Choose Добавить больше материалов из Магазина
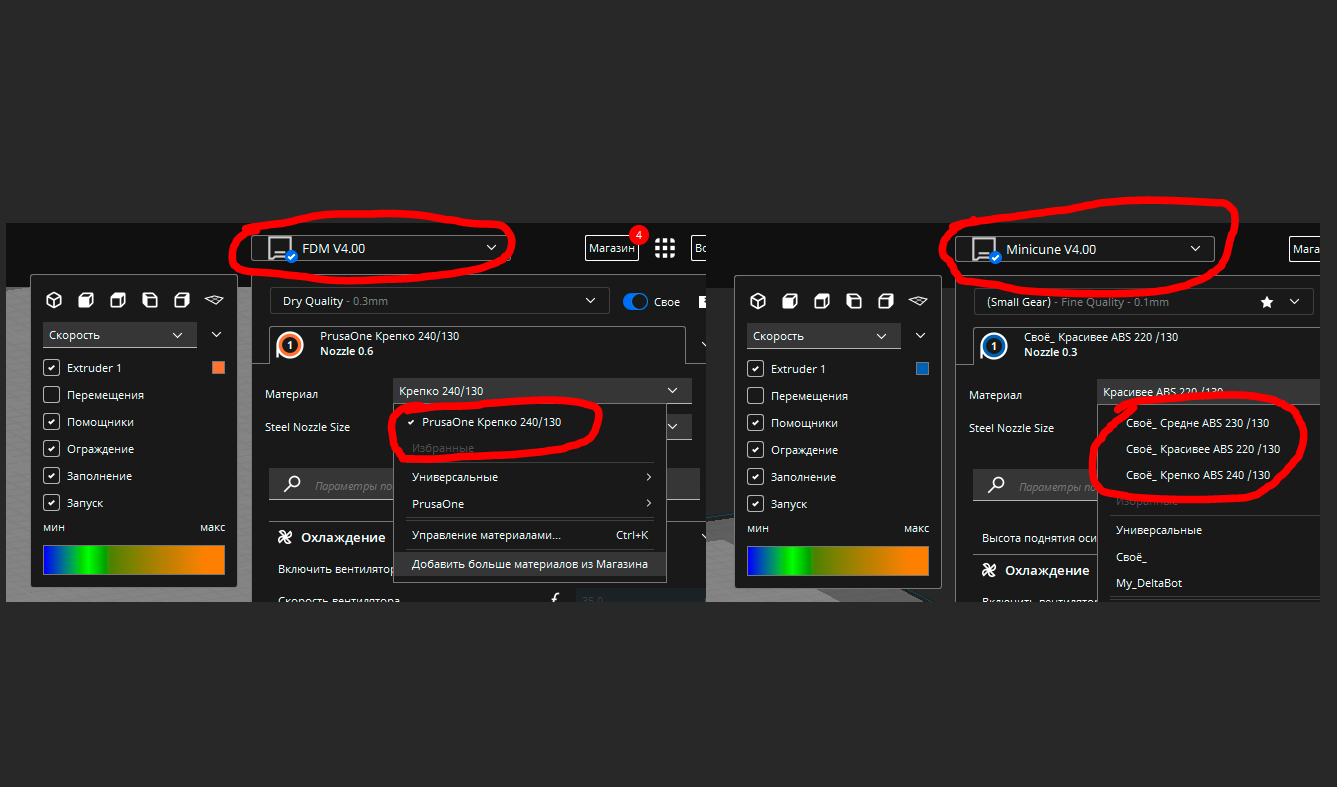The height and width of the screenshot is (787, 1337). click(x=530, y=564)
